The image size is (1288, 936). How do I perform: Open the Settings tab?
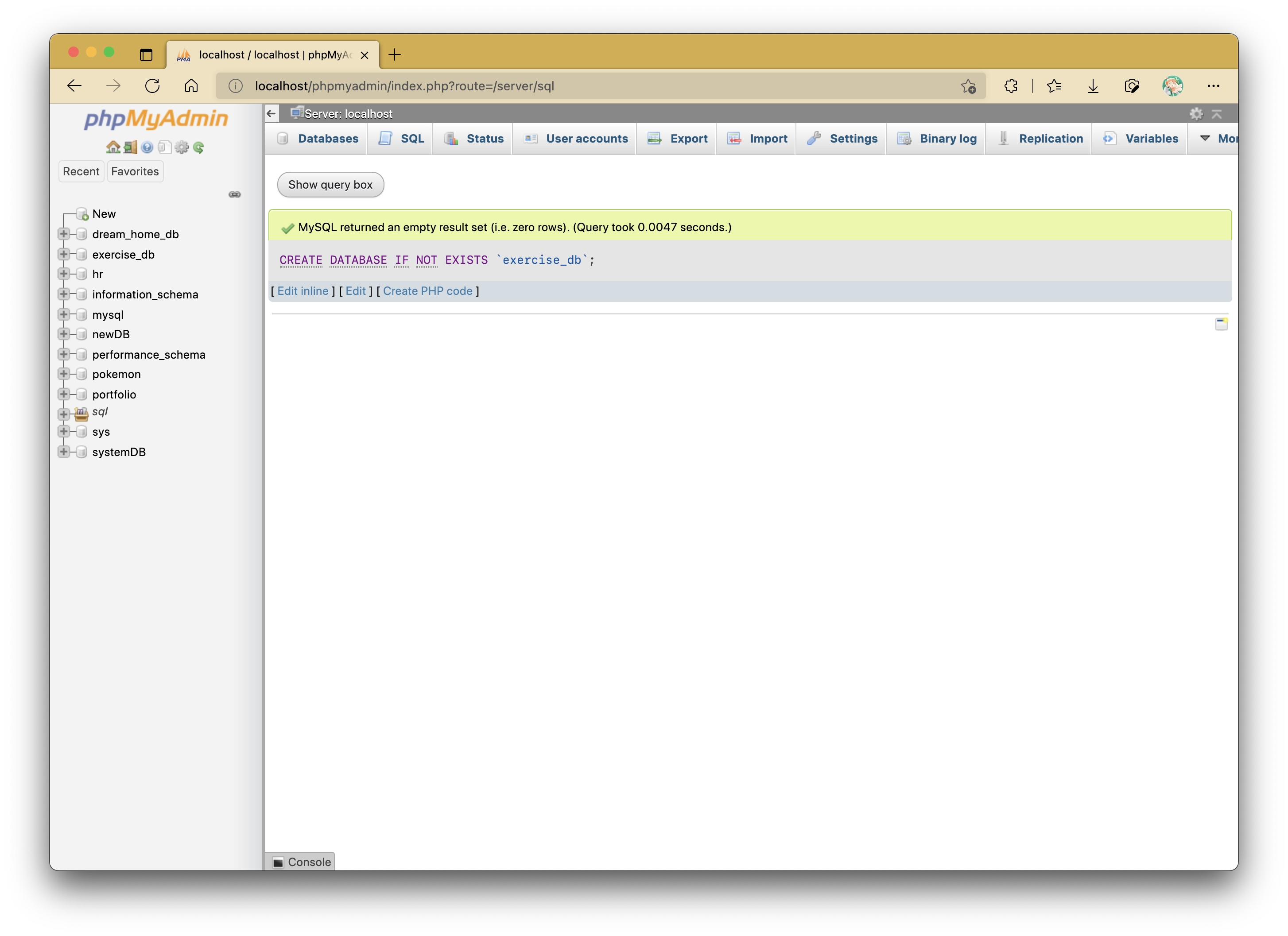(x=841, y=139)
